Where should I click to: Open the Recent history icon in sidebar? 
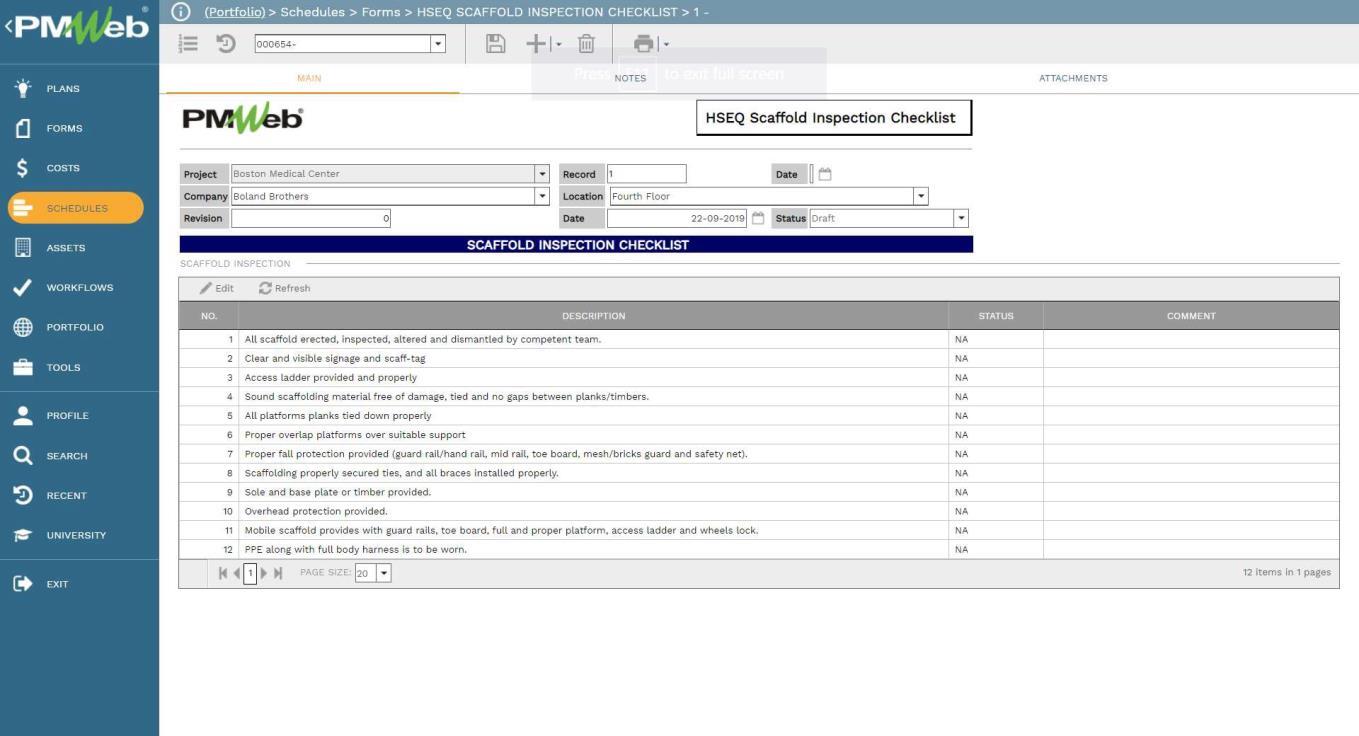pos(23,495)
